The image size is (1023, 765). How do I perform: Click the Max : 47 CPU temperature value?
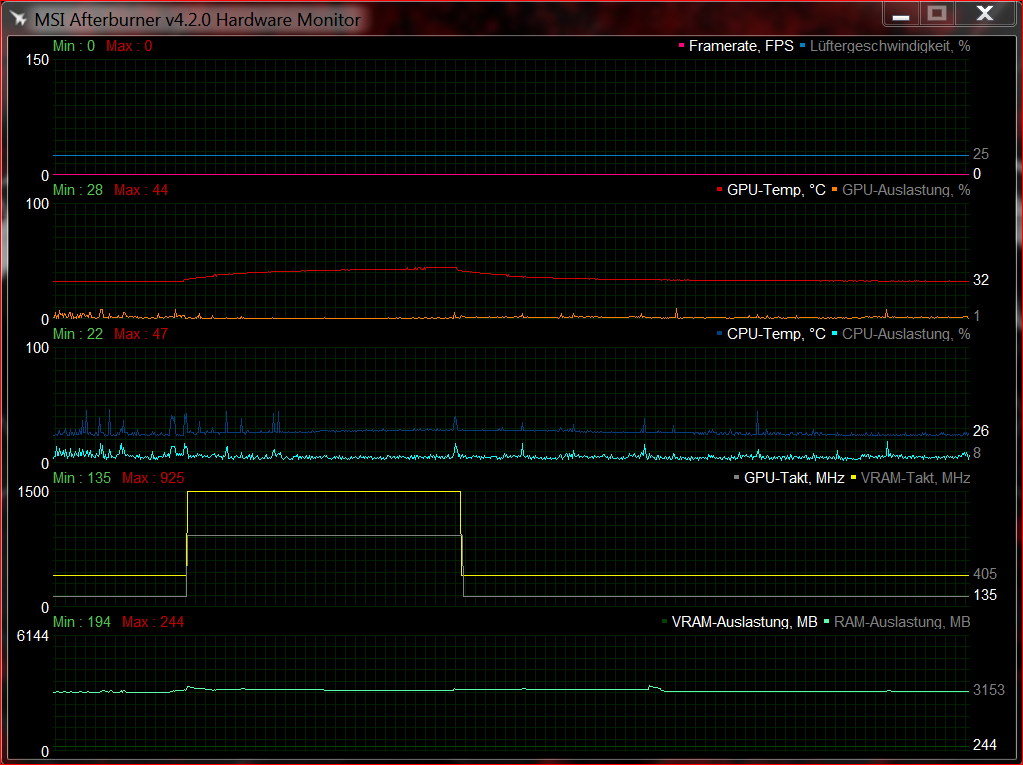(x=141, y=334)
